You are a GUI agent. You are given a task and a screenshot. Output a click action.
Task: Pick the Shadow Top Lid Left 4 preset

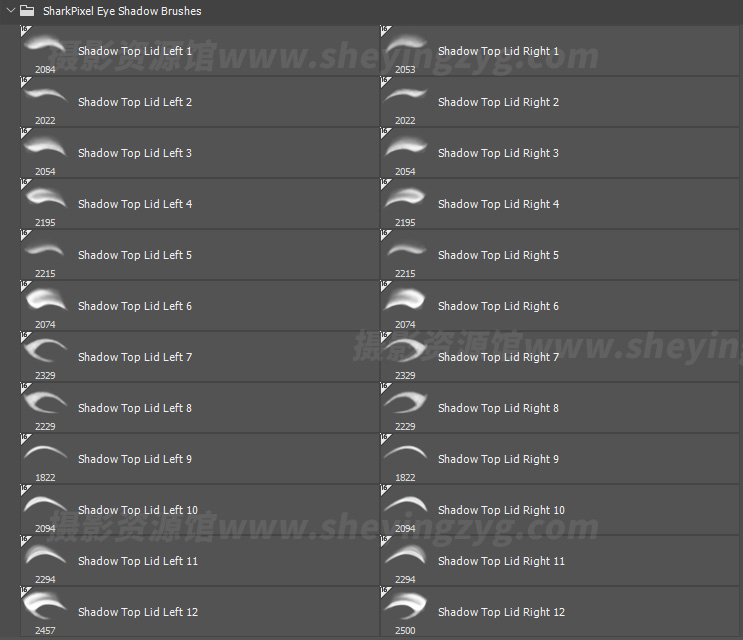[x=135, y=204]
